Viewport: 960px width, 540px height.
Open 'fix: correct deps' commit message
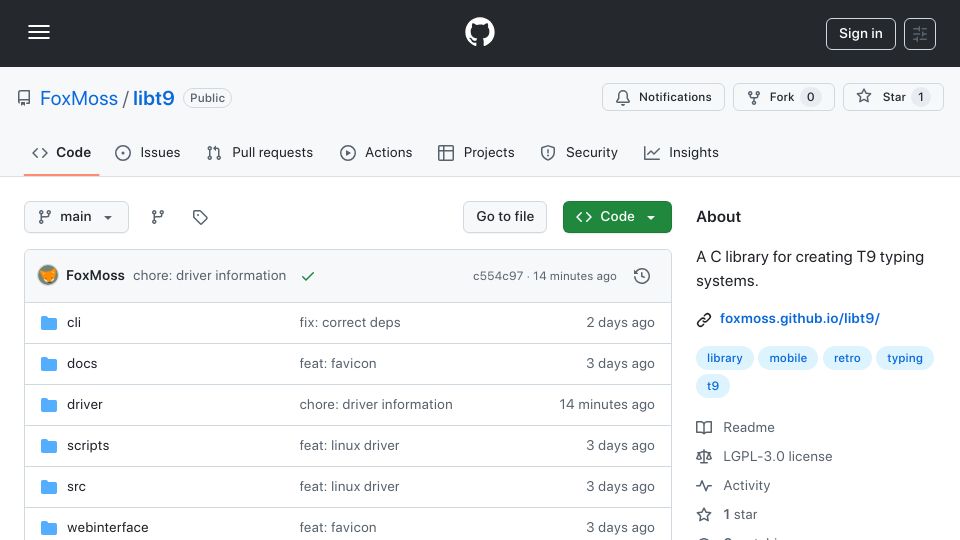(350, 323)
